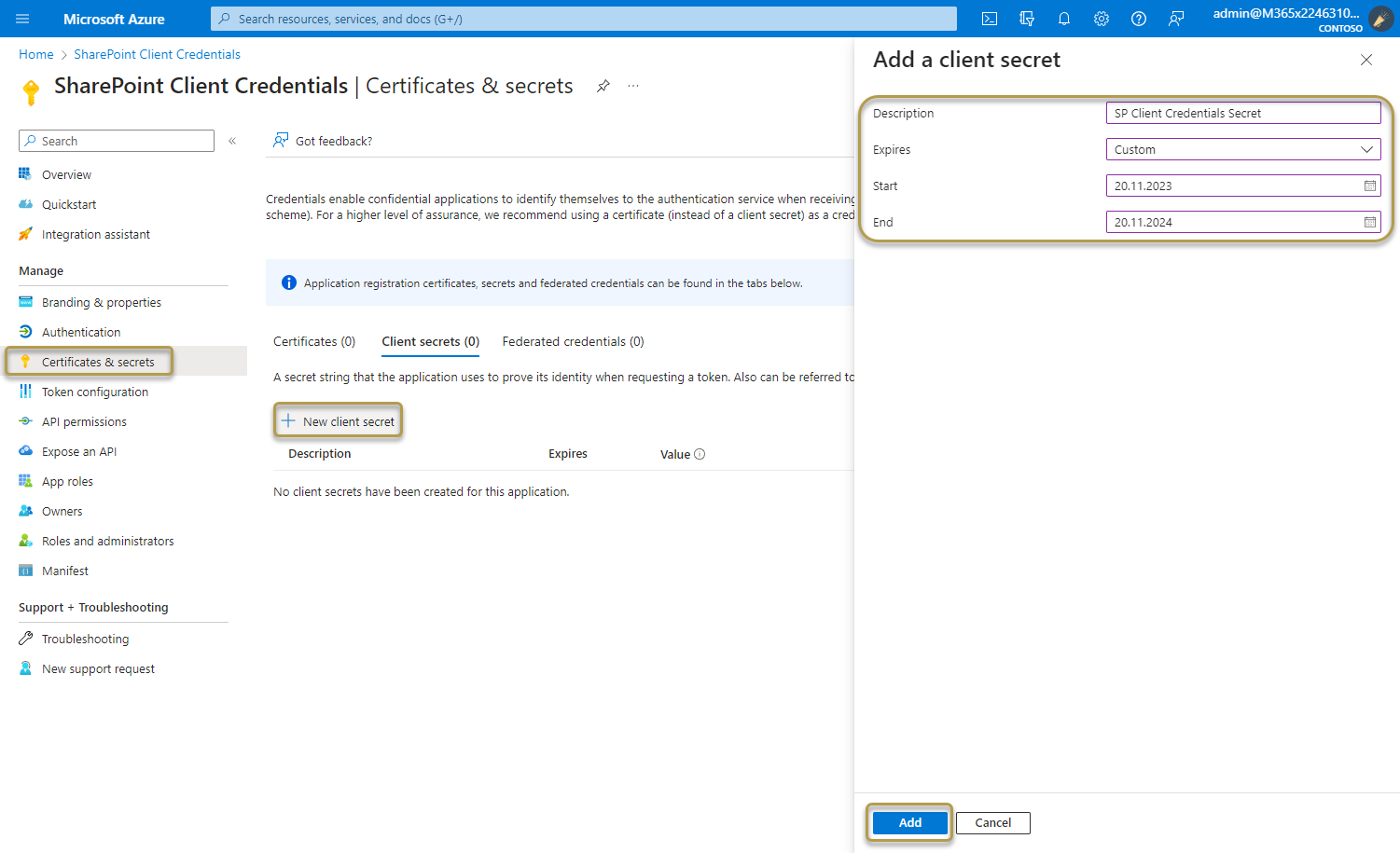Open the End date calendar picker

pyautogui.click(x=1370, y=221)
